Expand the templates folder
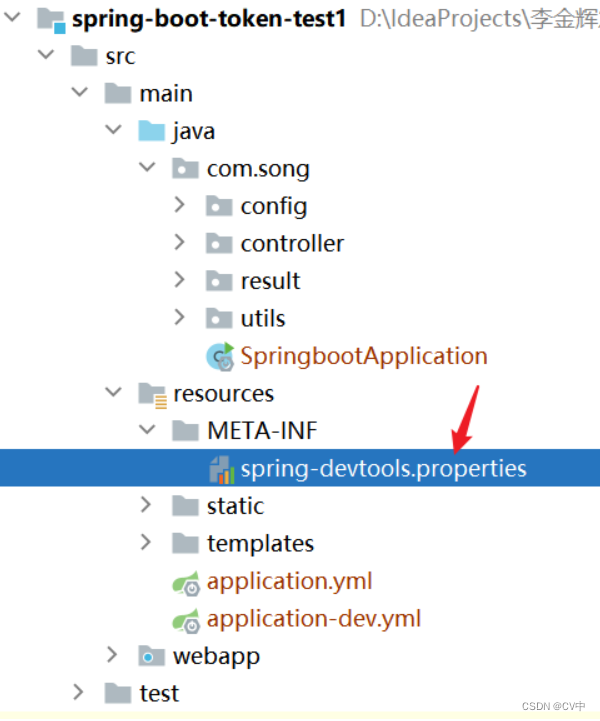 pos(146,543)
